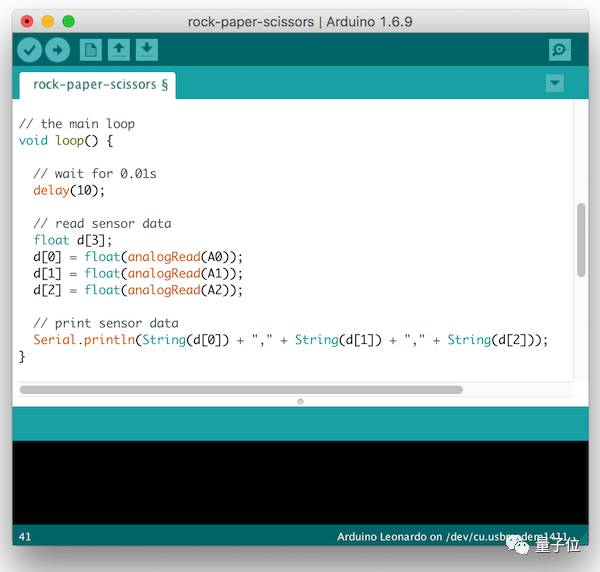Viewport: 600px width, 572px height.
Task: Click the 'void loop() {' line
Action: click(x=66, y=140)
